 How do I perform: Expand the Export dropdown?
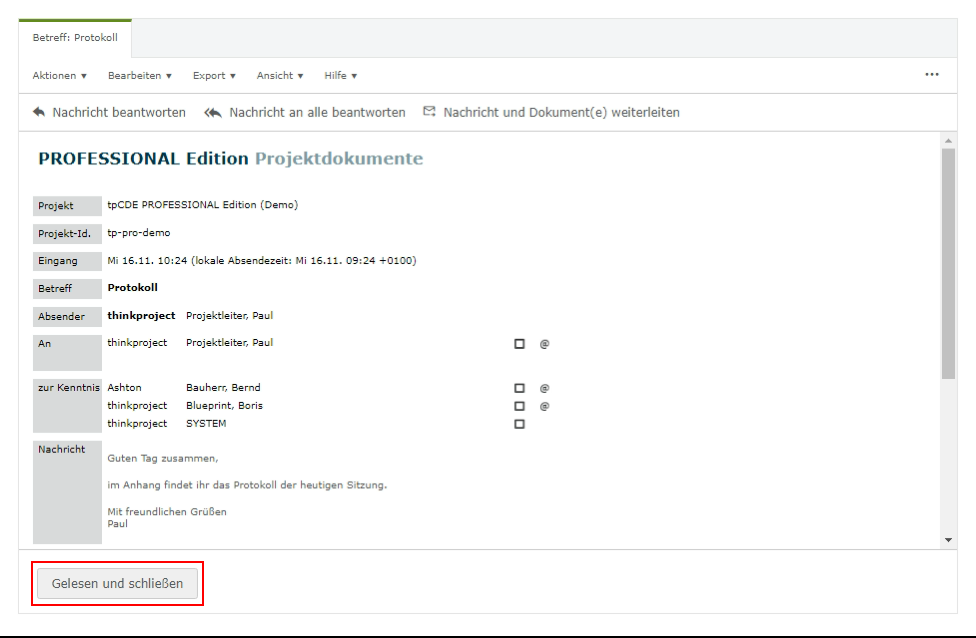tap(214, 76)
